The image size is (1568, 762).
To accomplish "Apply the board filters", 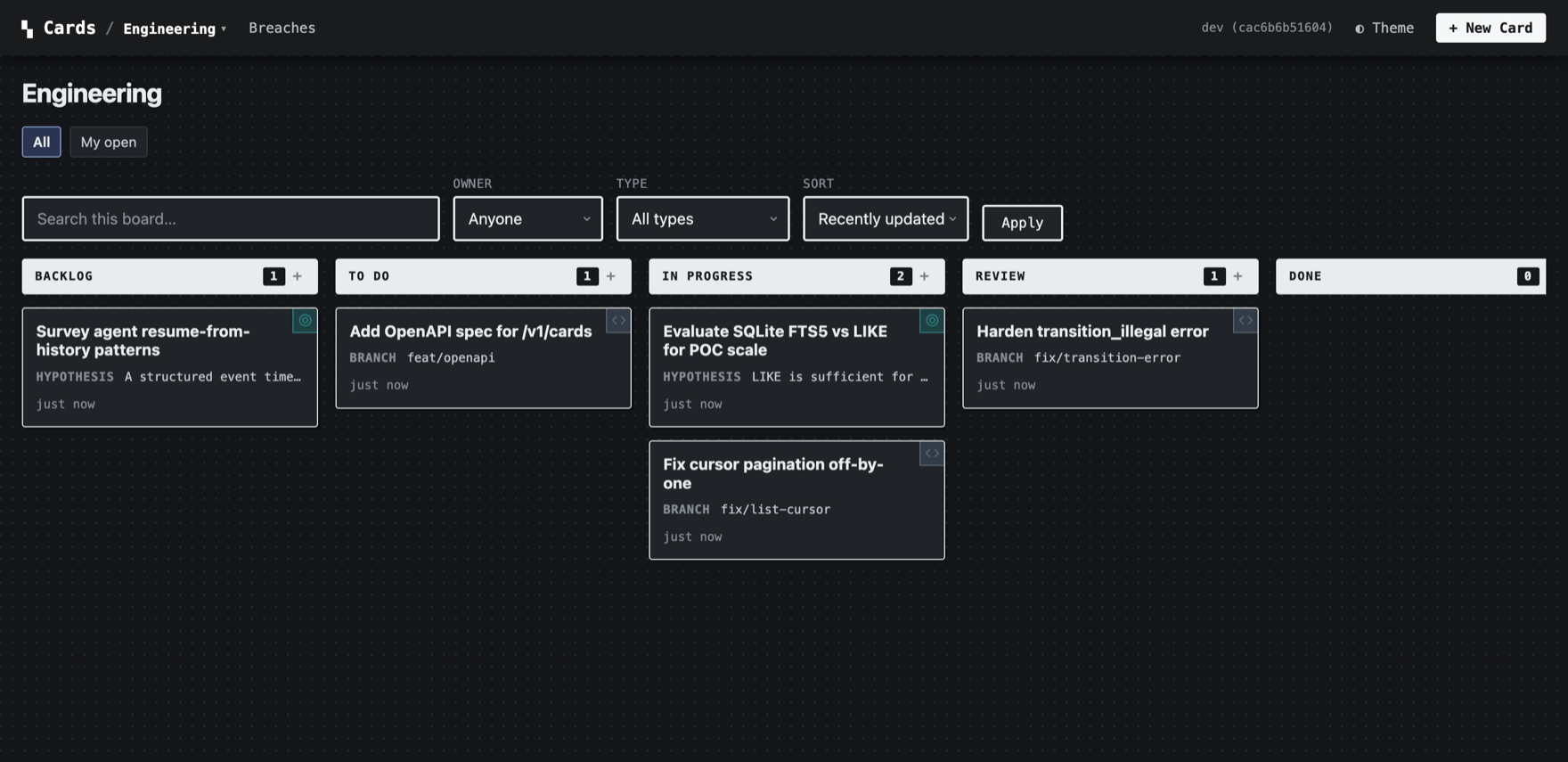I will (x=1022, y=223).
